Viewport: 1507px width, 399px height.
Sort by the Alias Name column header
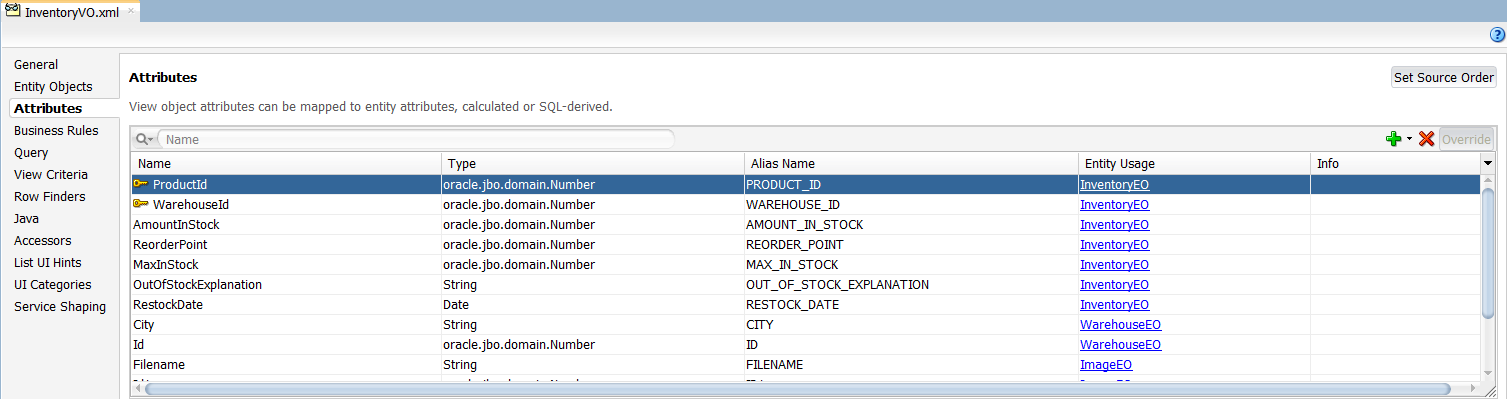910,163
